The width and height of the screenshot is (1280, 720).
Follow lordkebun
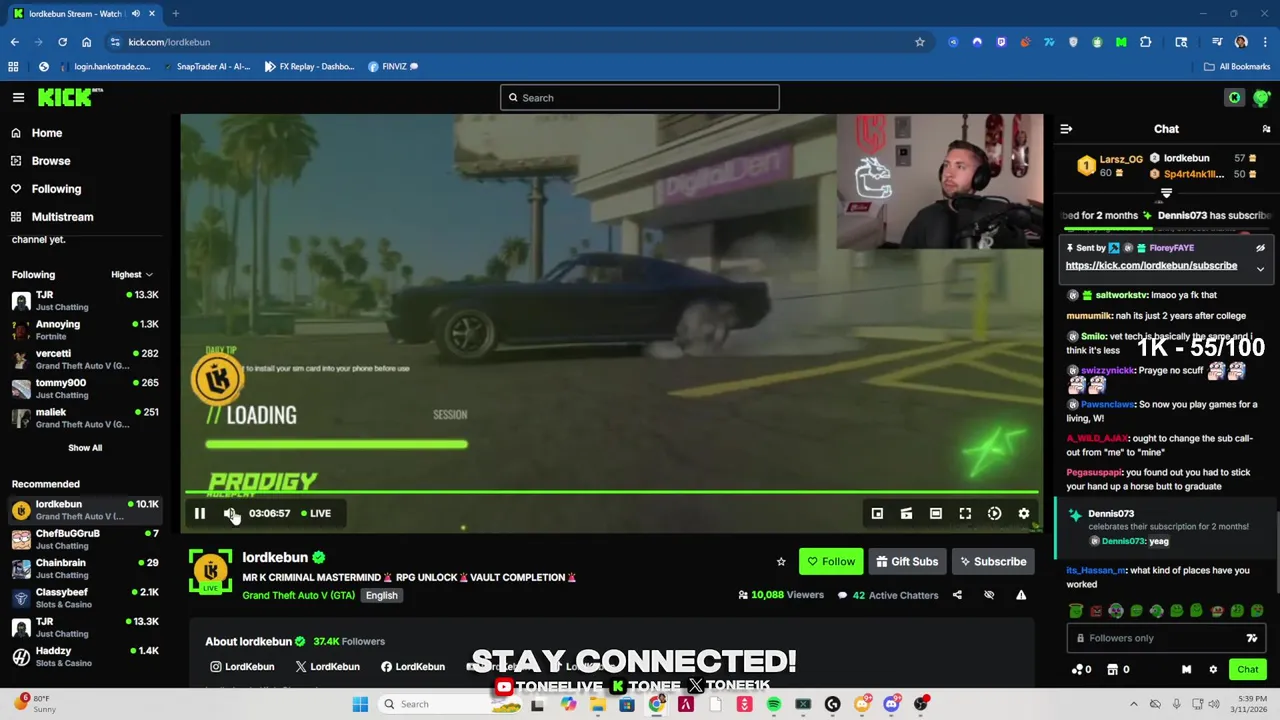pos(831,562)
